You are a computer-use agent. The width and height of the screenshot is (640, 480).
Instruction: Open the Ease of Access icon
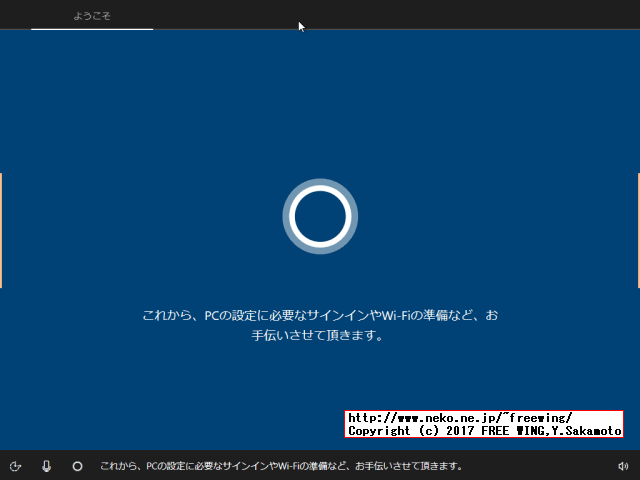pos(16,466)
